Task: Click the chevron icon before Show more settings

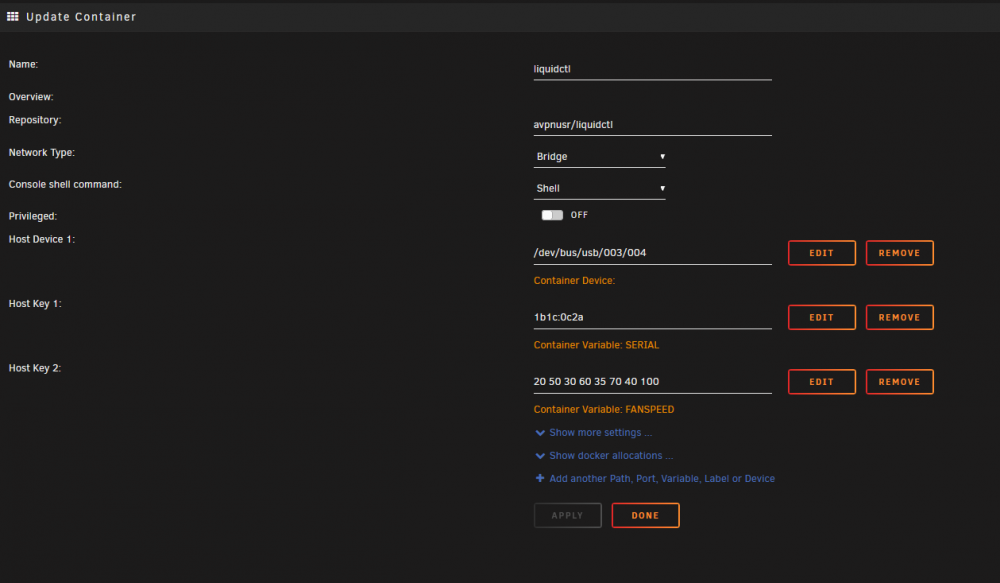Action: click(540, 433)
